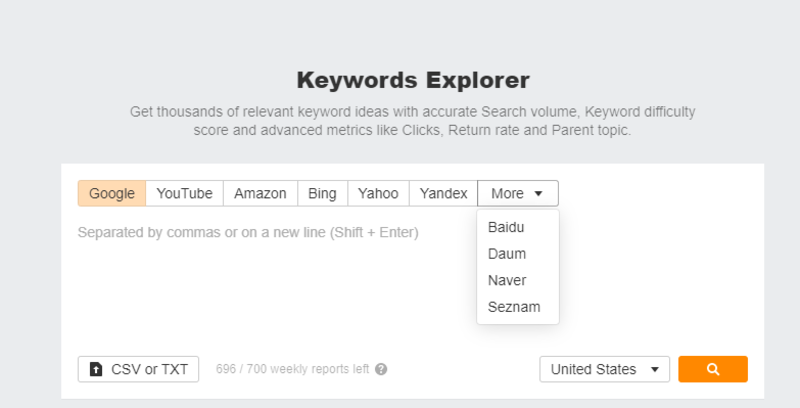Click the help question mark icon

click(x=381, y=369)
